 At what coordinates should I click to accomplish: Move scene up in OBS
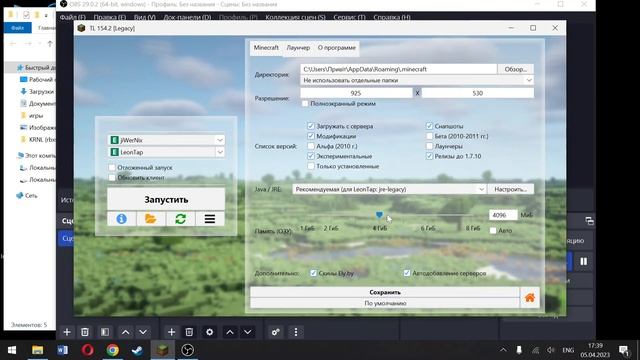tap(125, 332)
